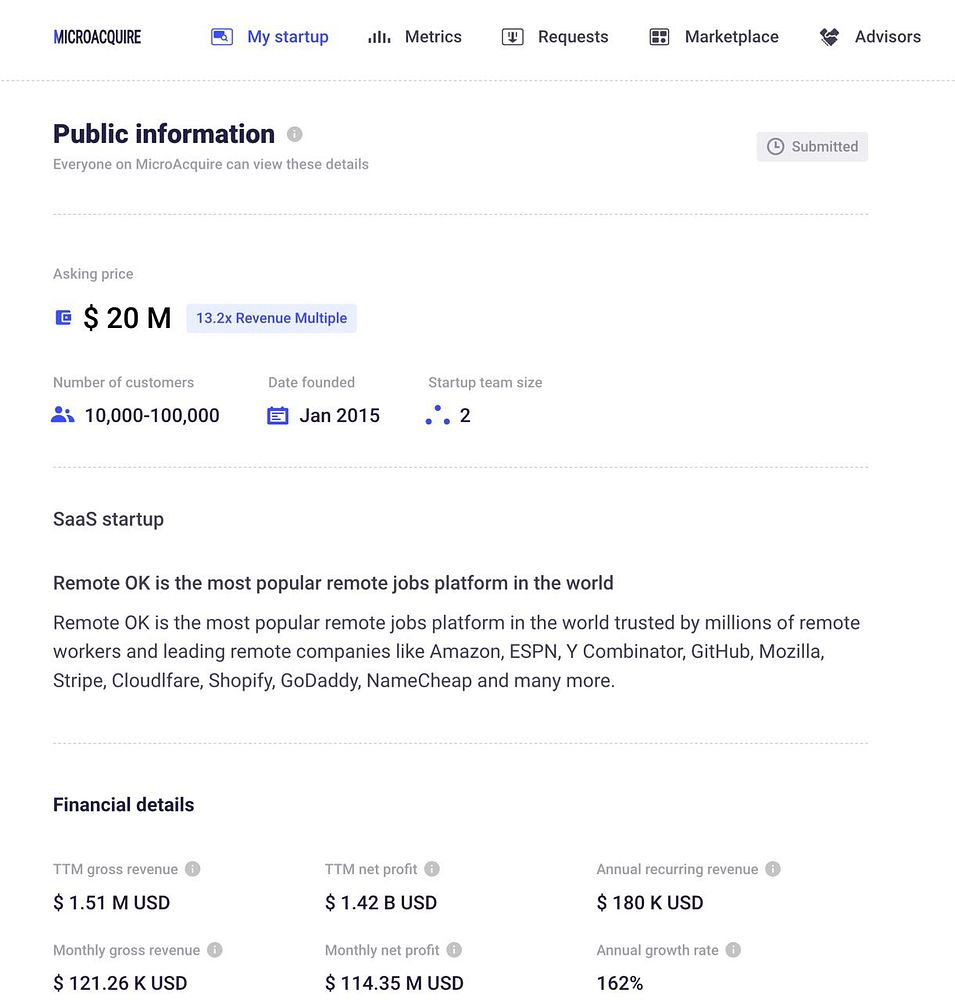
Task: Click the TTM gross revenue info icon
Action: 193,869
